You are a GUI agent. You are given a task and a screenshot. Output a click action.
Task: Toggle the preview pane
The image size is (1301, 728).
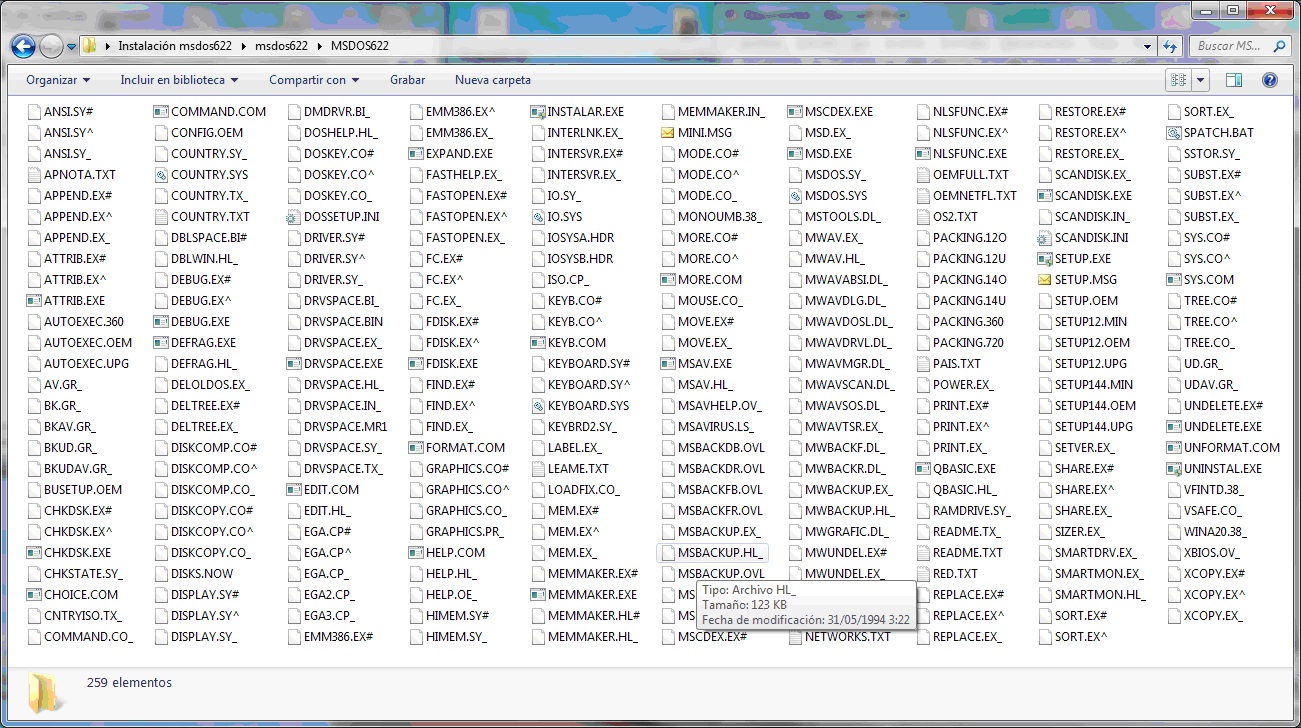1234,80
